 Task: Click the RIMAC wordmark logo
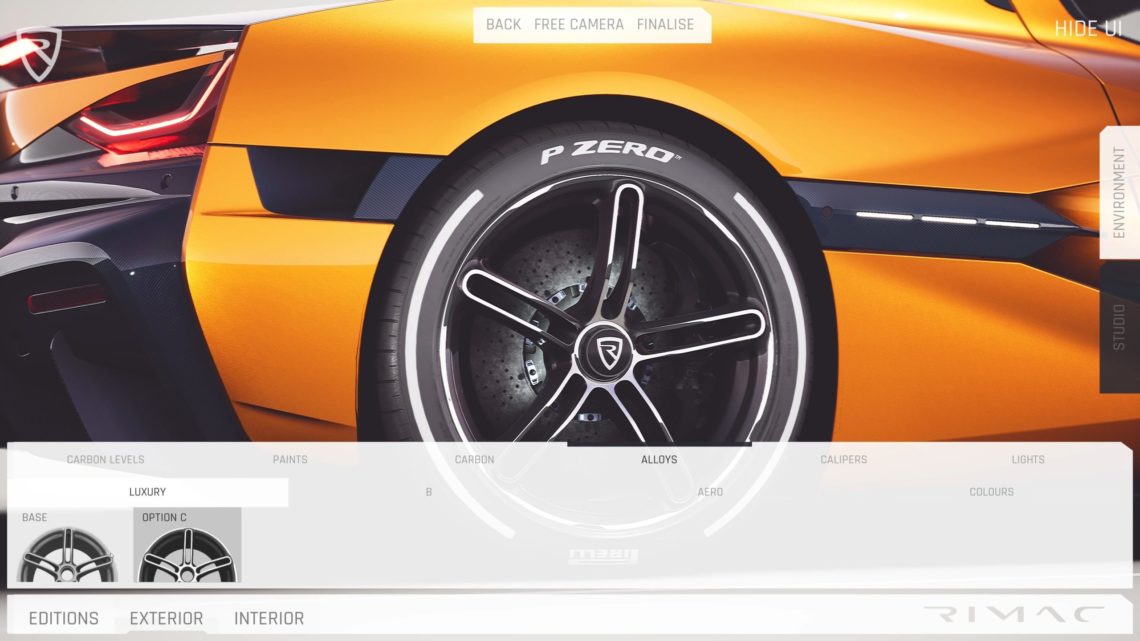tap(1015, 615)
